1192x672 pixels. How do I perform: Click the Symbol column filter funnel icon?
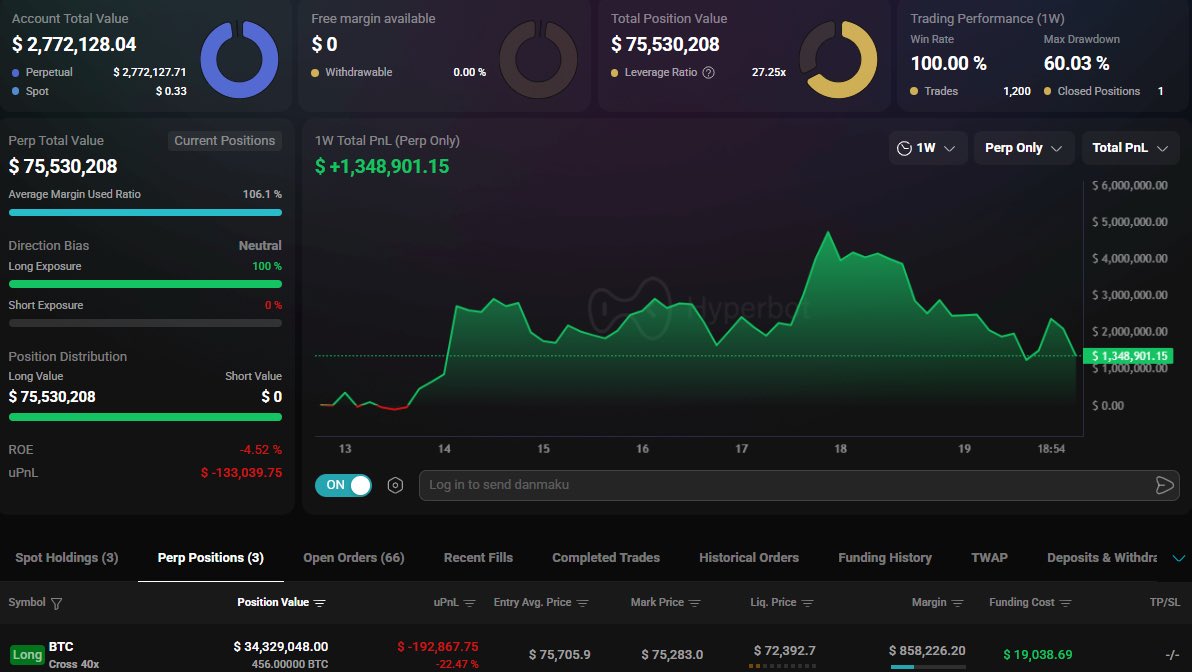pyautogui.click(x=56, y=603)
